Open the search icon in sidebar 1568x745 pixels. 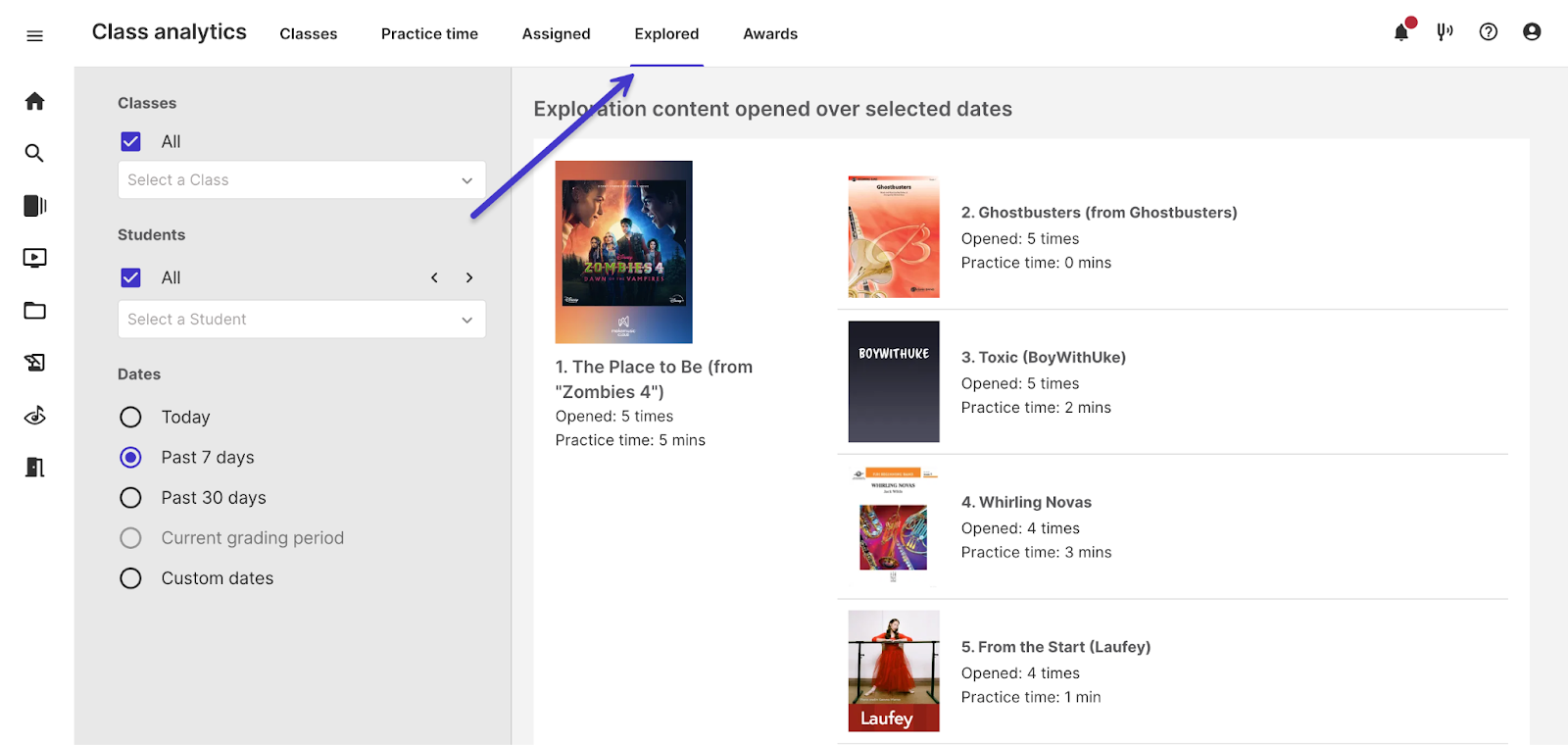pyautogui.click(x=34, y=153)
